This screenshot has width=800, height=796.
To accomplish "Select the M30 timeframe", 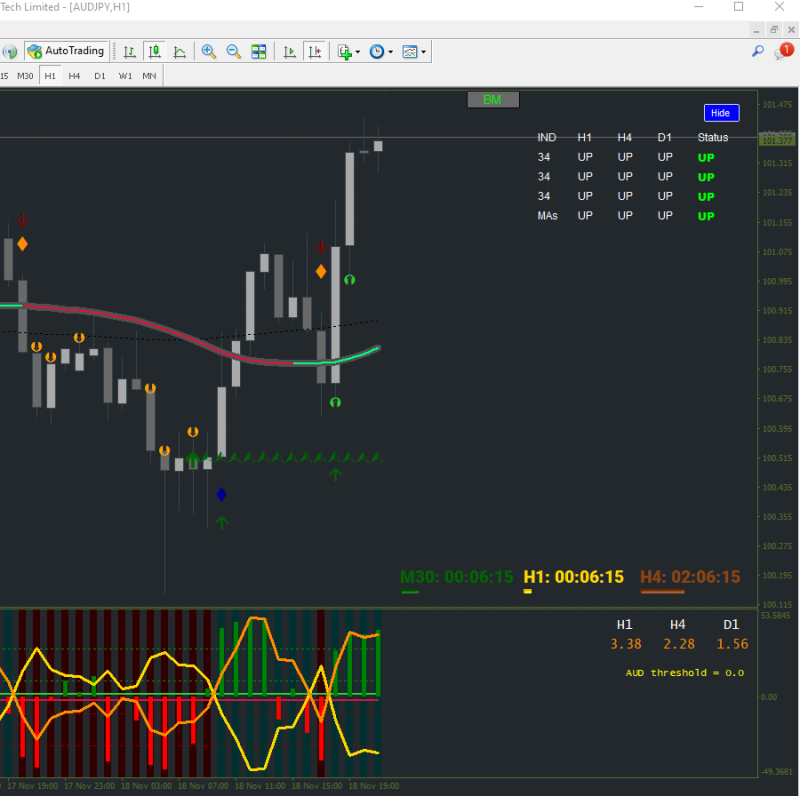I will click(x=25, y=76).
